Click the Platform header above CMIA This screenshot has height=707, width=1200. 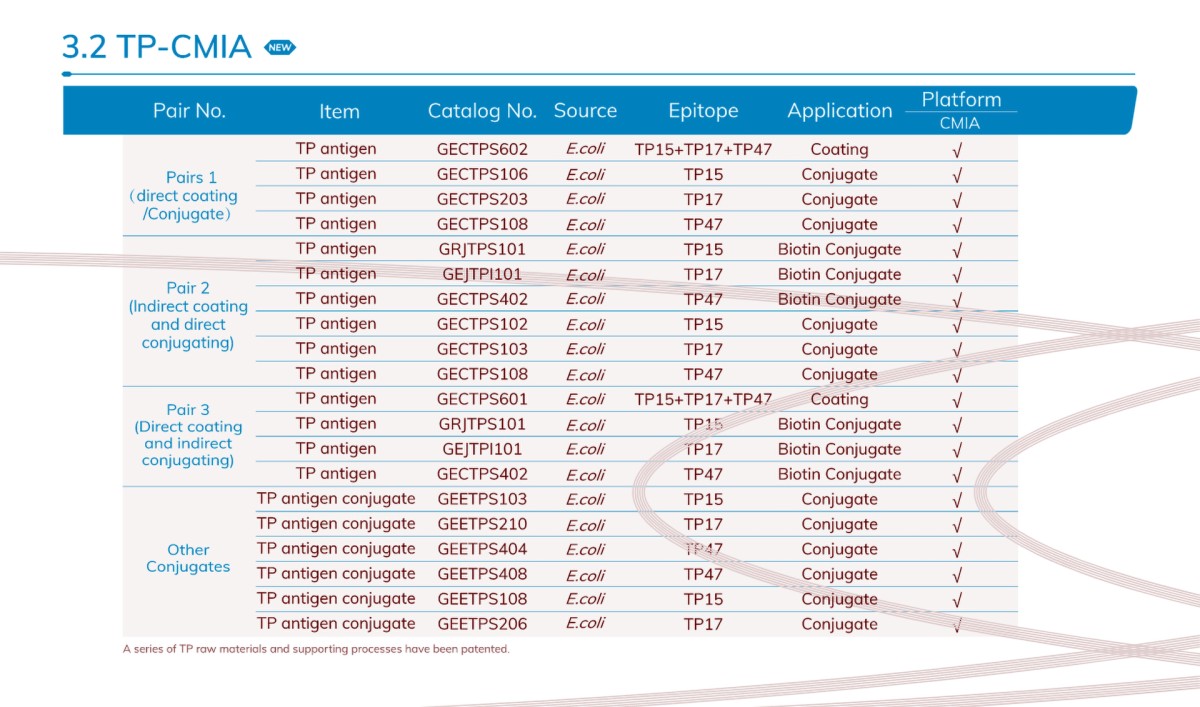[960, 100]
